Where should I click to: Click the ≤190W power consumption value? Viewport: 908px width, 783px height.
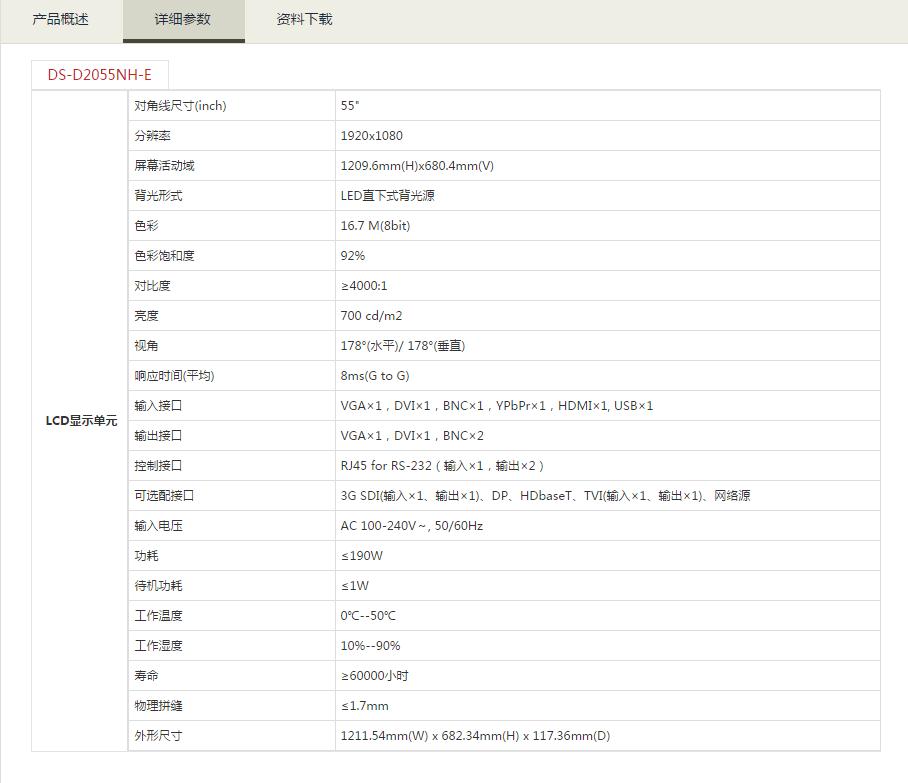362,556
